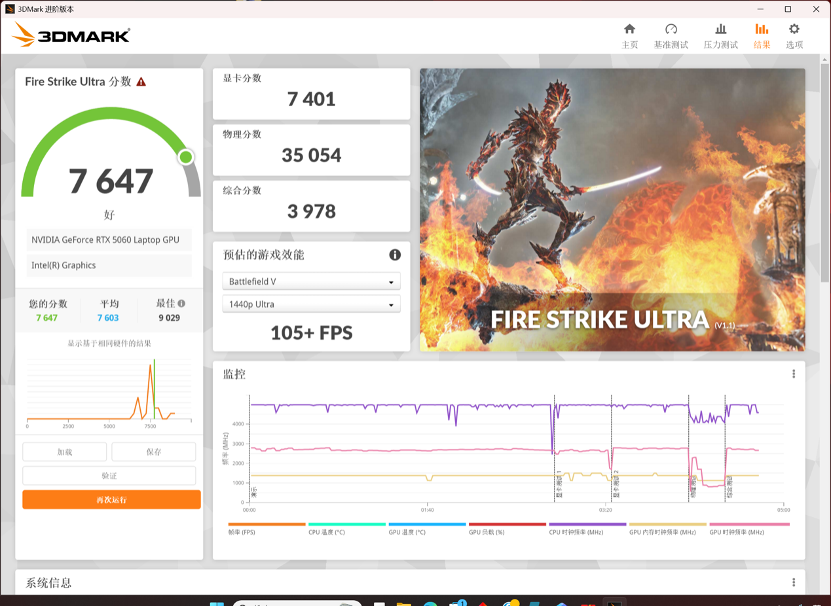Click the 105+ FPS estimate value
Screen dimensions: 832x606
coord(311,333)
